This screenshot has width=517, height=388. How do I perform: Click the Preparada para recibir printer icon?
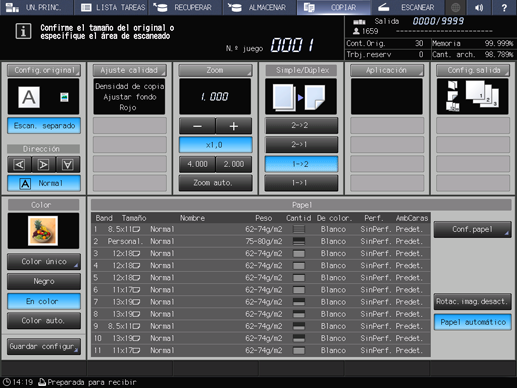point(42,382)
